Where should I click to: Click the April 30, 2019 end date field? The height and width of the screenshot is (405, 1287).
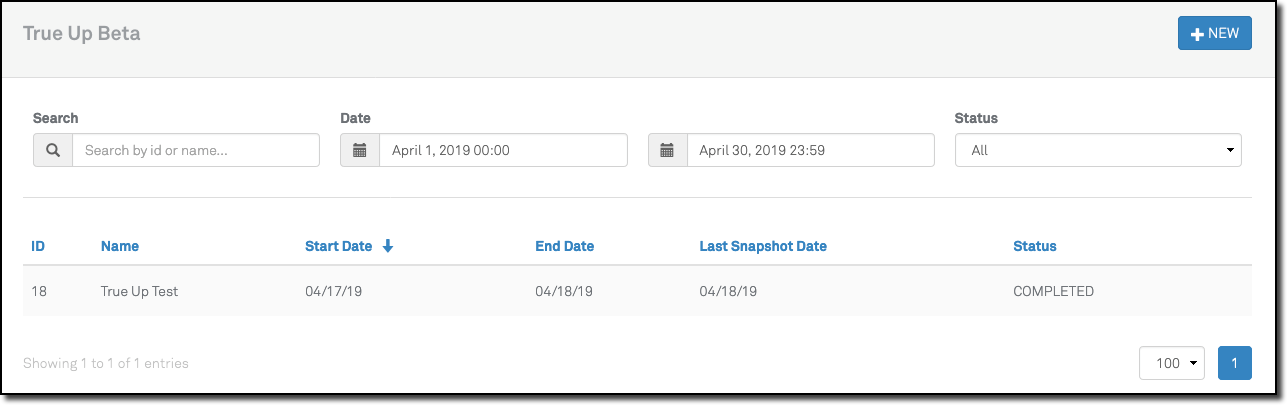[810, 151]
